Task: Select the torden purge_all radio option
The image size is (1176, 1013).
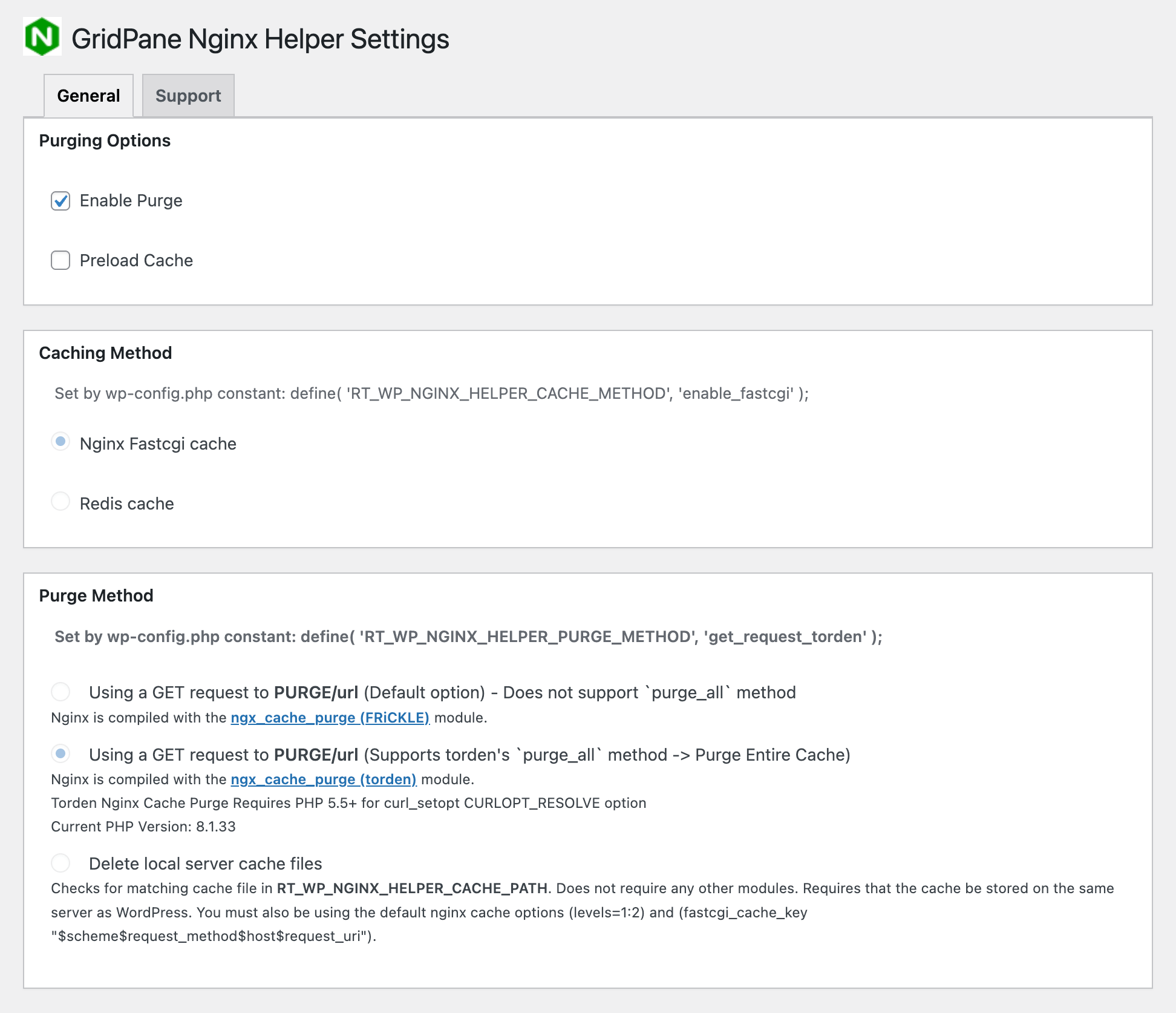Action: tap(60, 754)
